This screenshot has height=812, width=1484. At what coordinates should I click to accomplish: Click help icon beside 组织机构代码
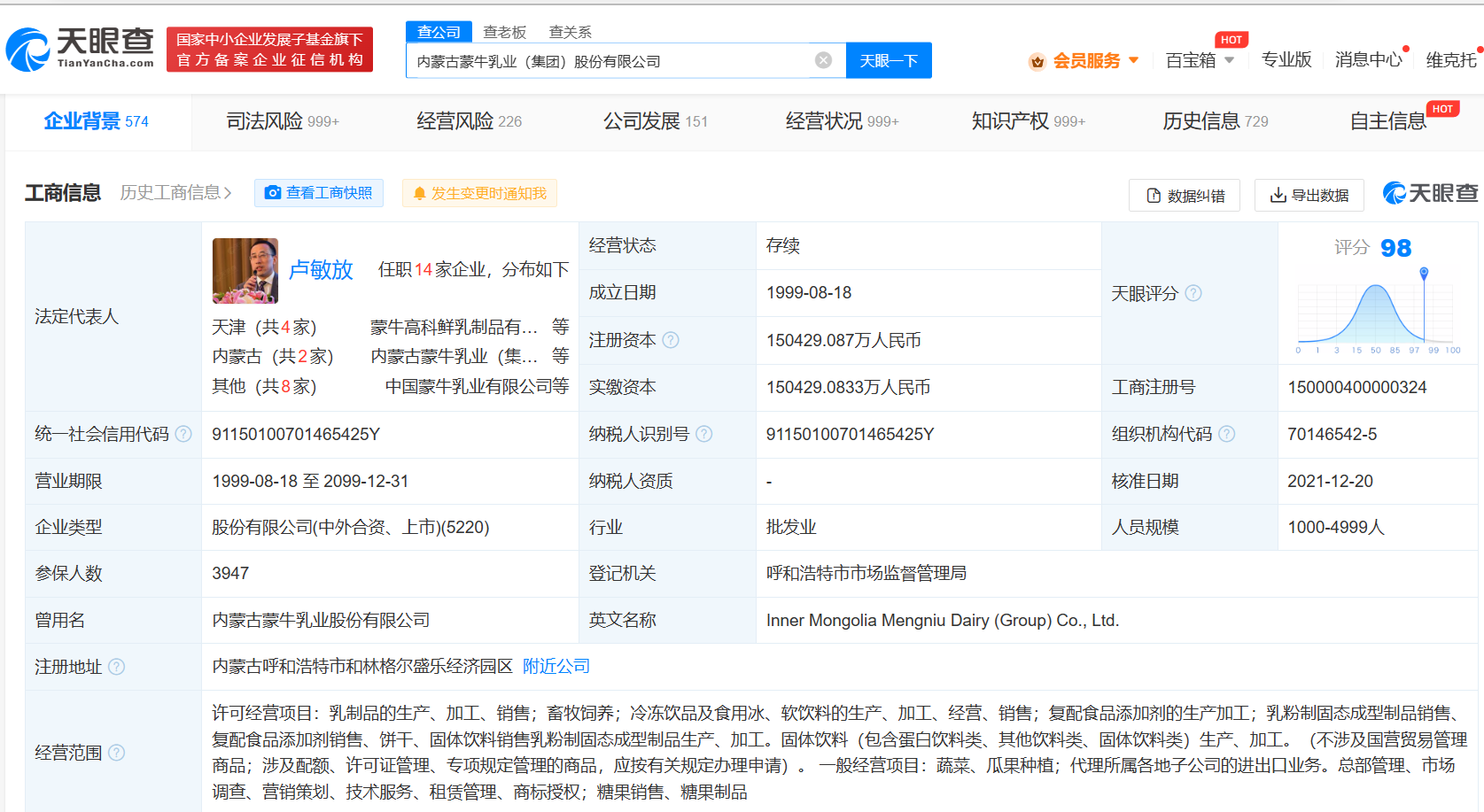click(1227, 434)
